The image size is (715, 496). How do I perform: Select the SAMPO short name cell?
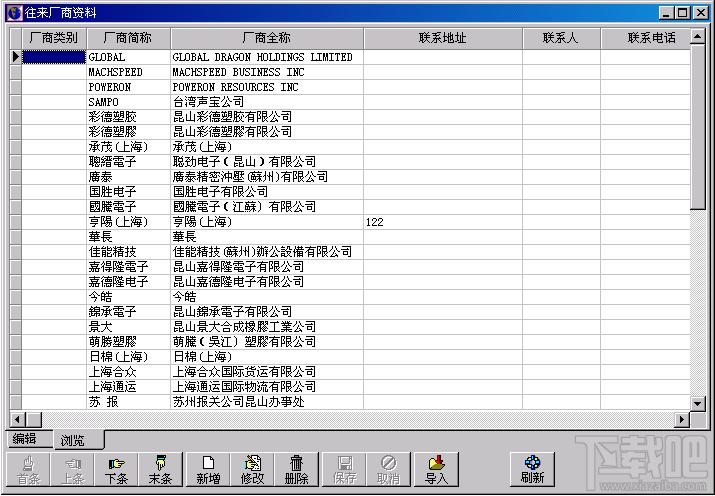pos(128,102)
